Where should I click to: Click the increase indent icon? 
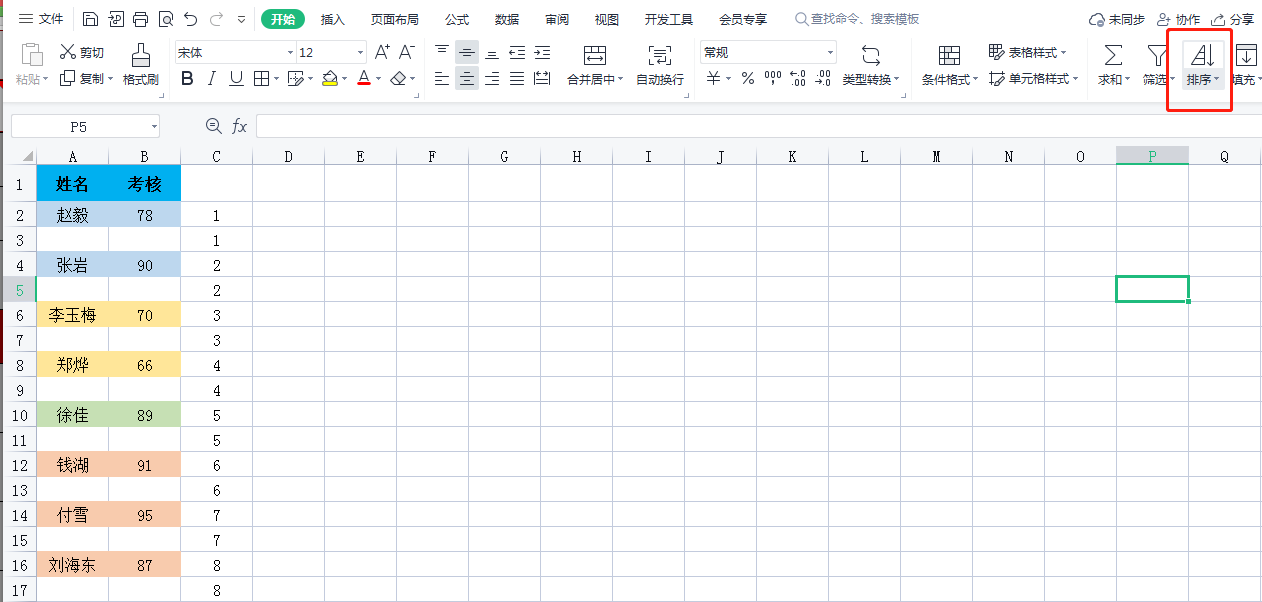click(x=542, y=52)
